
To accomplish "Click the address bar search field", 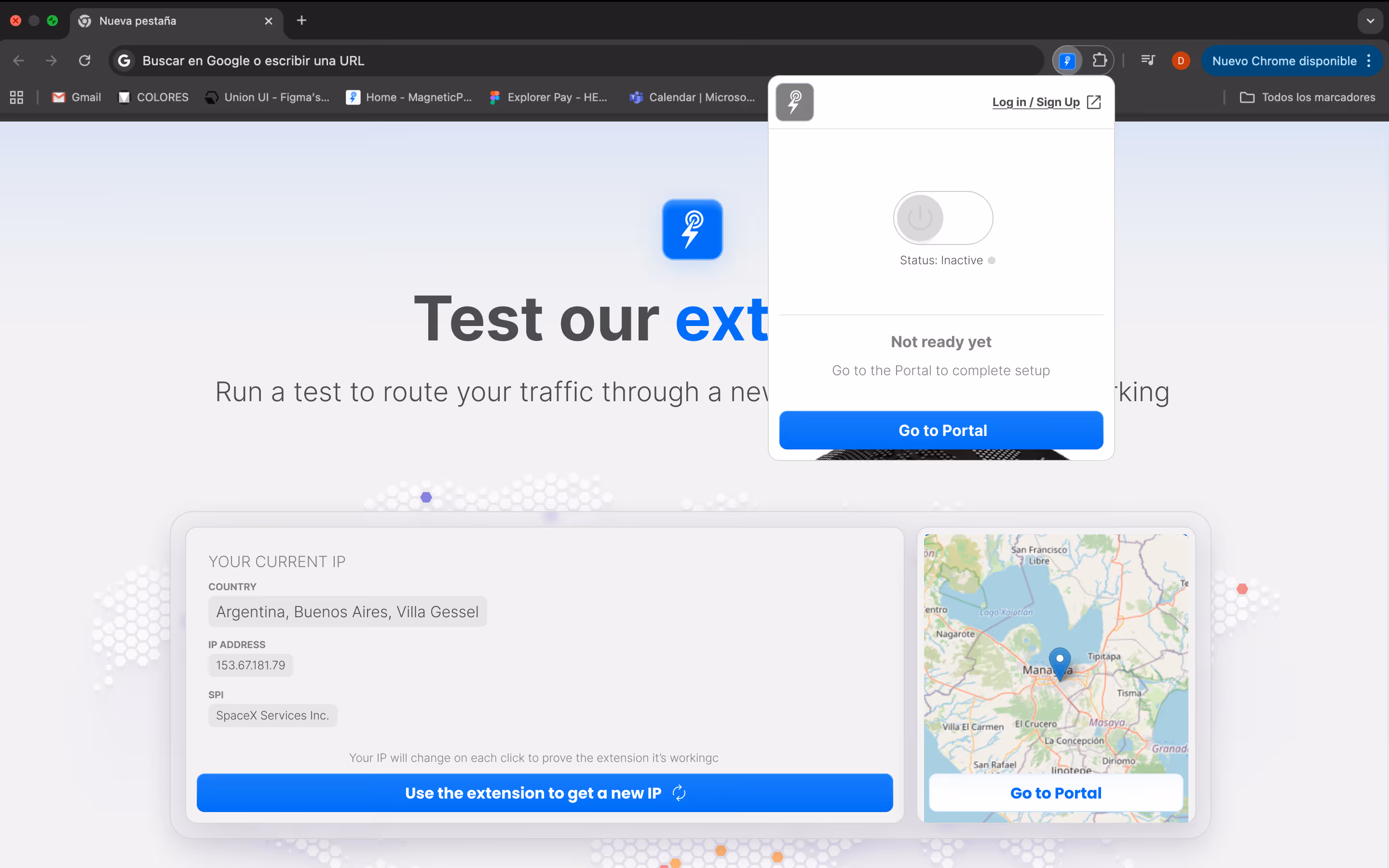I will [x=576, y=61].
